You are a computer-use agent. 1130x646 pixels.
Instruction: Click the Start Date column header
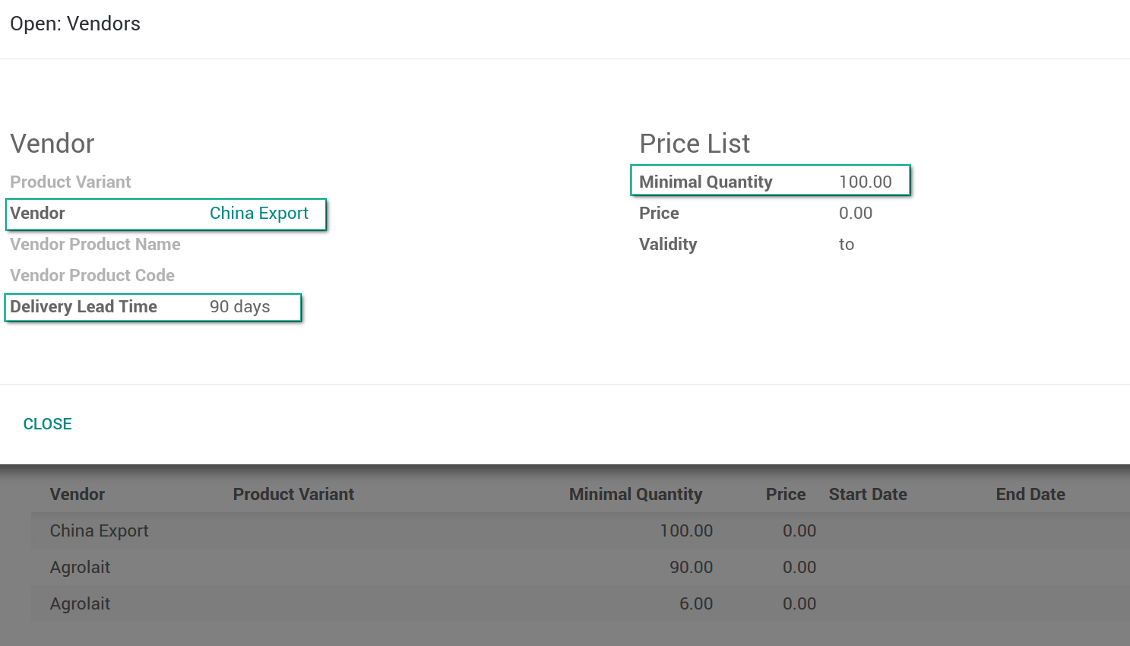coord(867,494)
